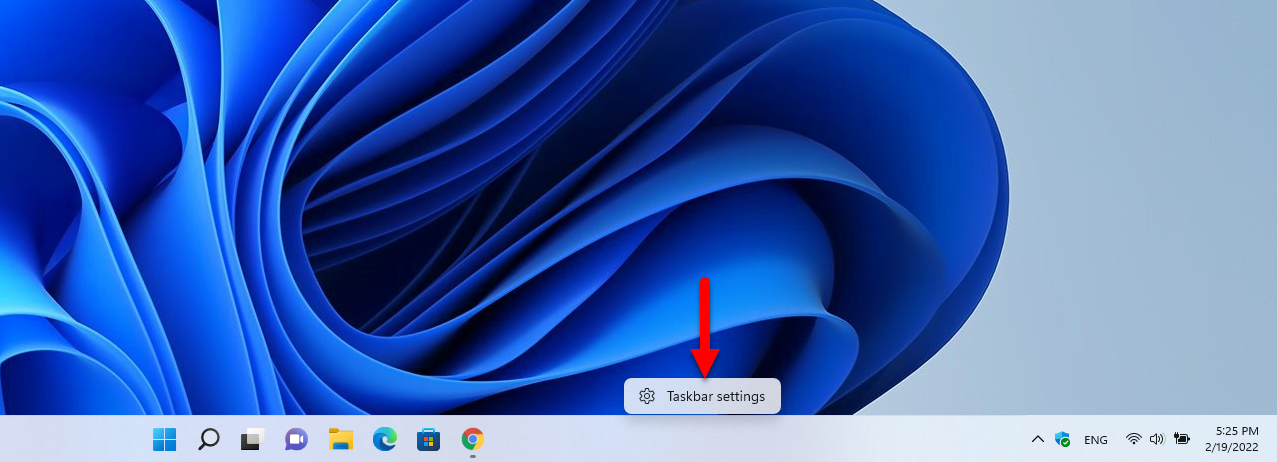
Task: Select the Taskbar settings menu entry
Action: (702, 396)
